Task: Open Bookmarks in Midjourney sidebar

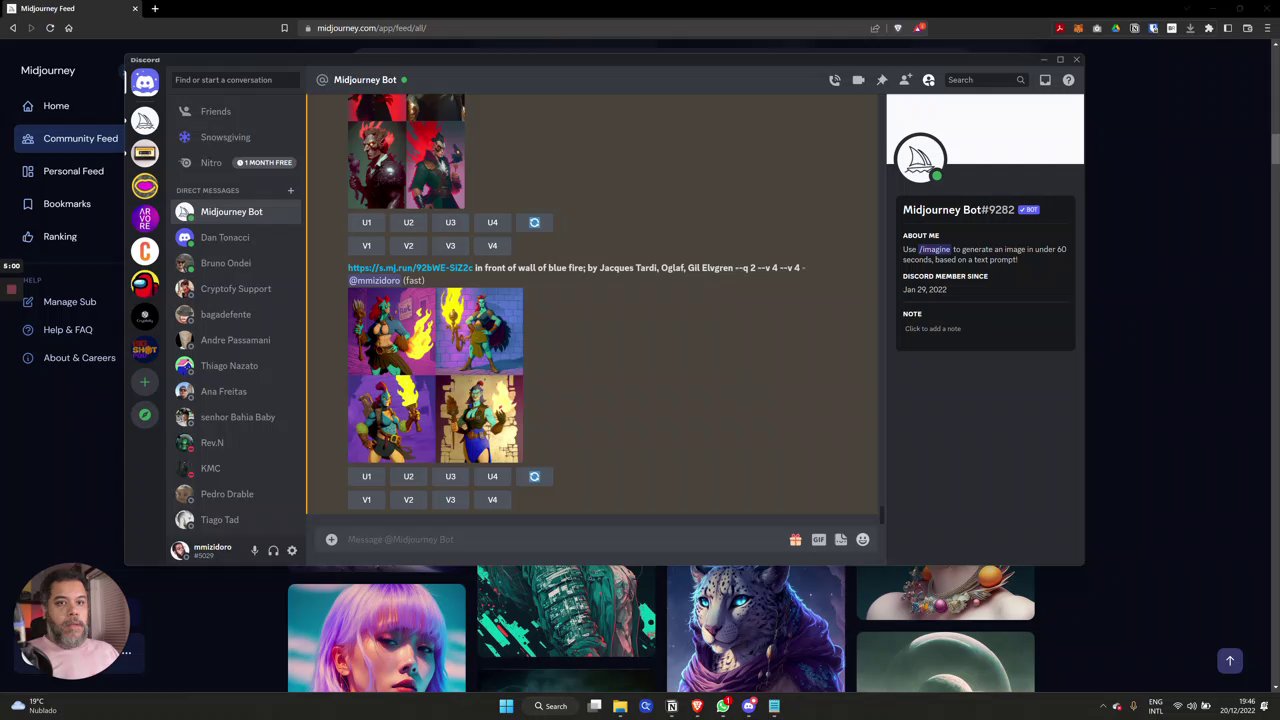Action: tap(58, 204)
